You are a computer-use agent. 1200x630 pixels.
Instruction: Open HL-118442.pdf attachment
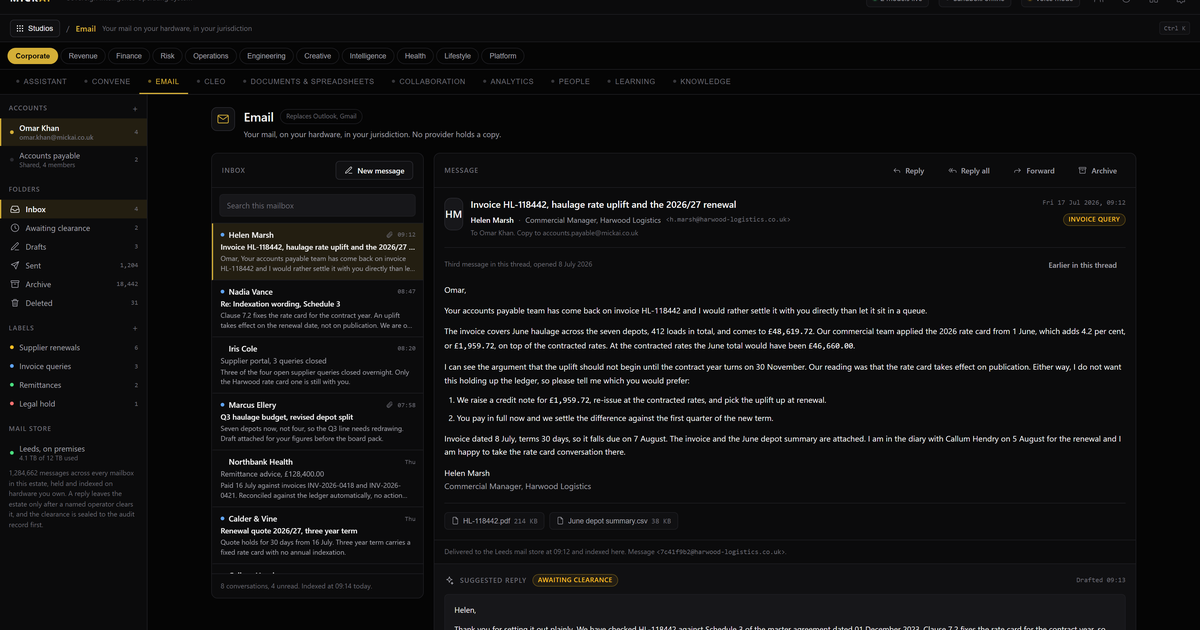pyautogui.click(x=495, y=521)
